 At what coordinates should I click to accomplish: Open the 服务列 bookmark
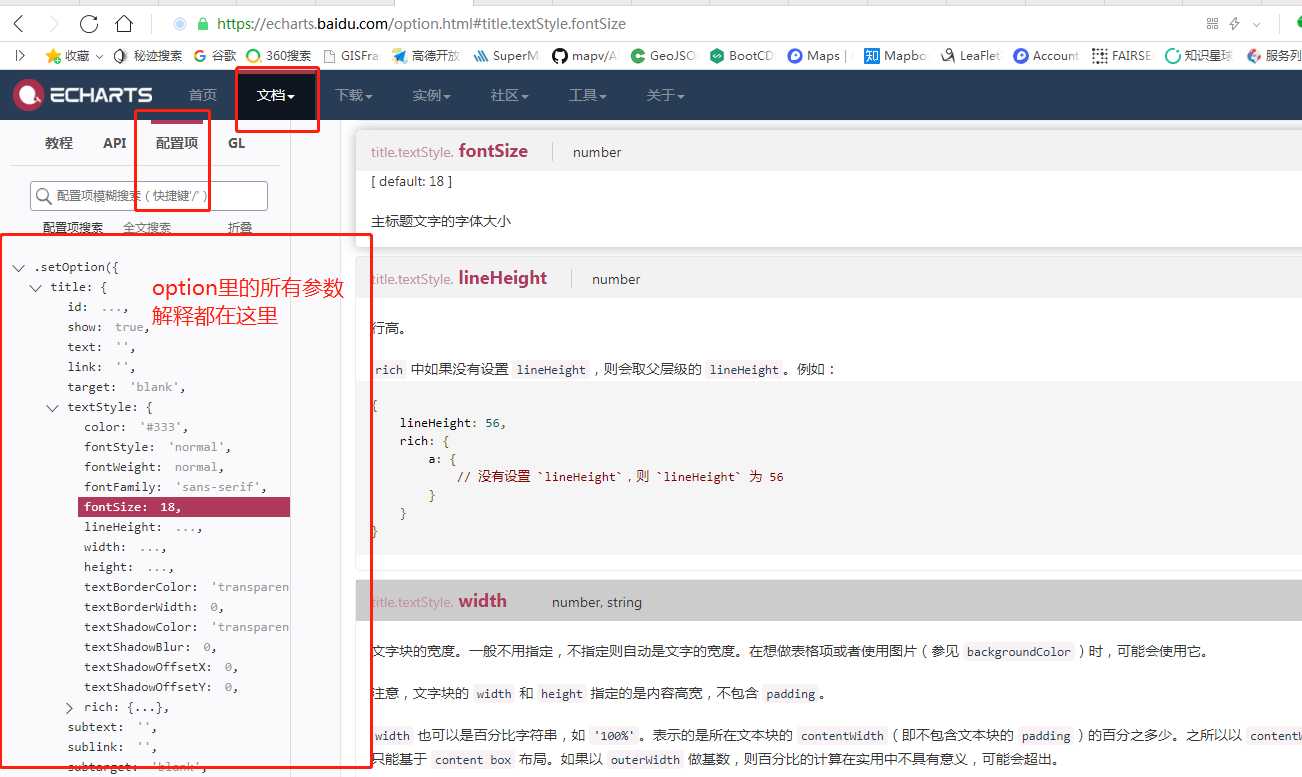[1274, 56]
